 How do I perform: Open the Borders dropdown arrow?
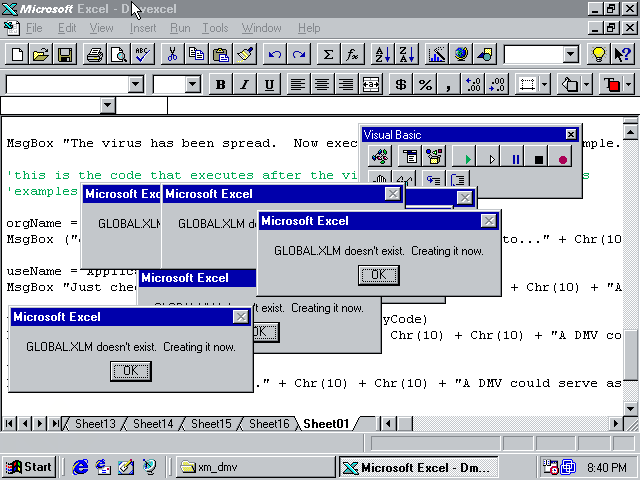[544, 84]
